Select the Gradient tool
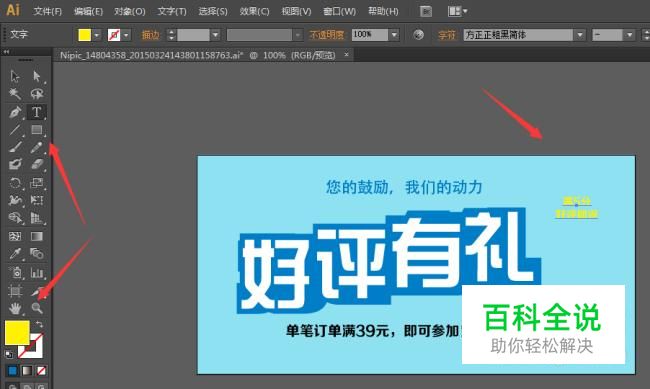 point(36,236)
